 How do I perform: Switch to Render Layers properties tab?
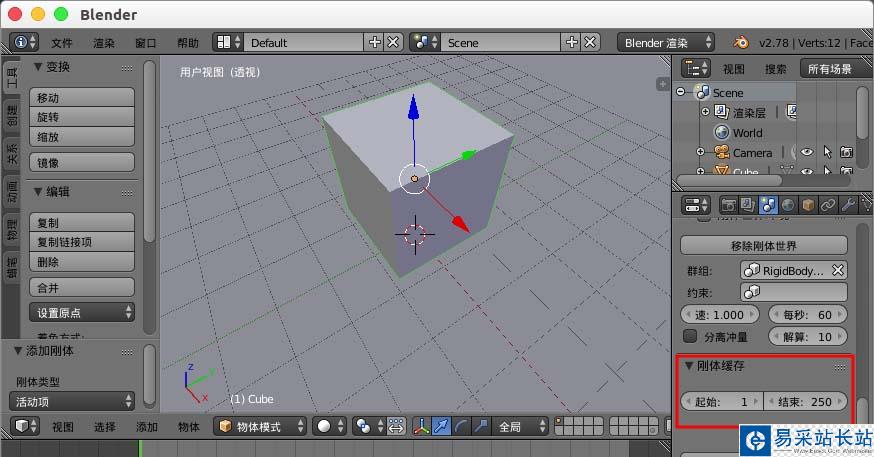pos(747,205)
